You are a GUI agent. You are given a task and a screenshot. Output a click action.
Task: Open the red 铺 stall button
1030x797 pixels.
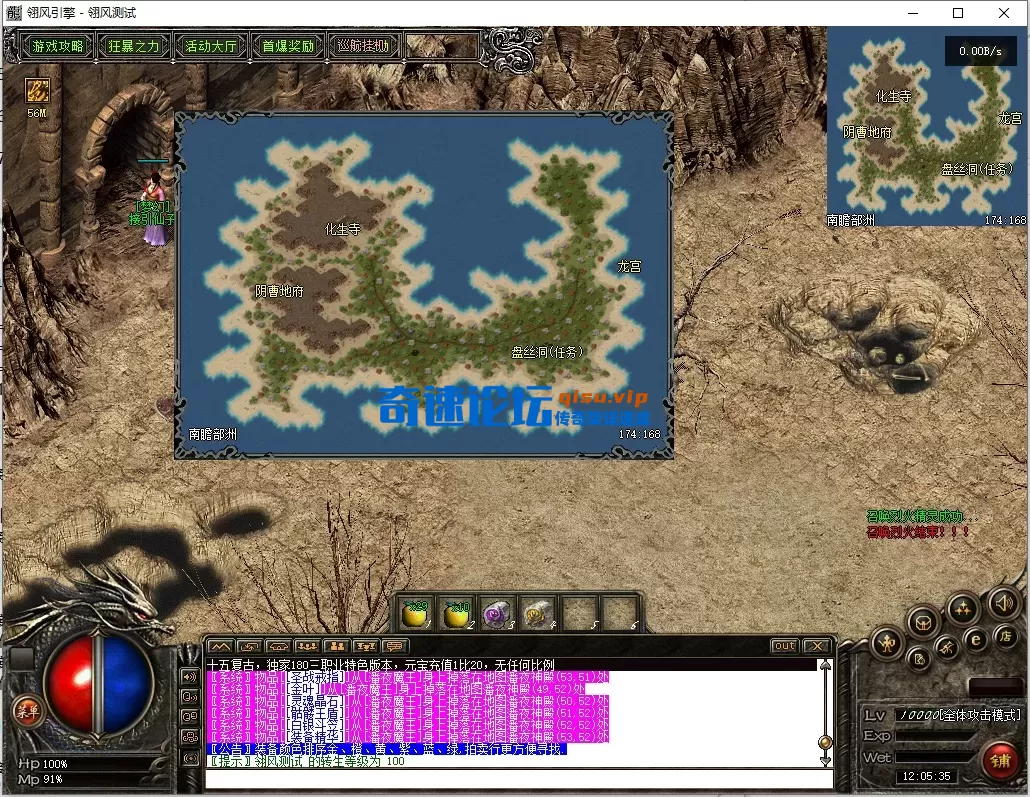pos(1000,760)
